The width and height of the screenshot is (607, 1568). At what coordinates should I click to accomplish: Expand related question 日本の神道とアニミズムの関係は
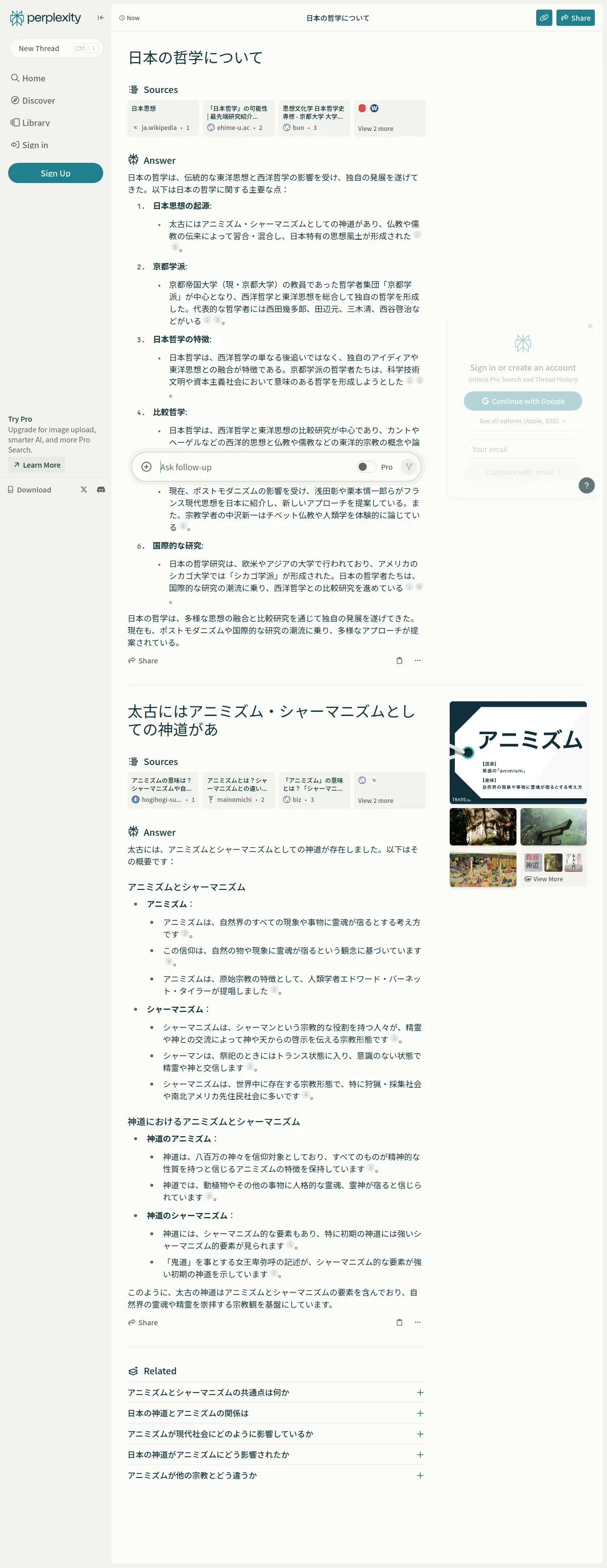(276, 1413)
